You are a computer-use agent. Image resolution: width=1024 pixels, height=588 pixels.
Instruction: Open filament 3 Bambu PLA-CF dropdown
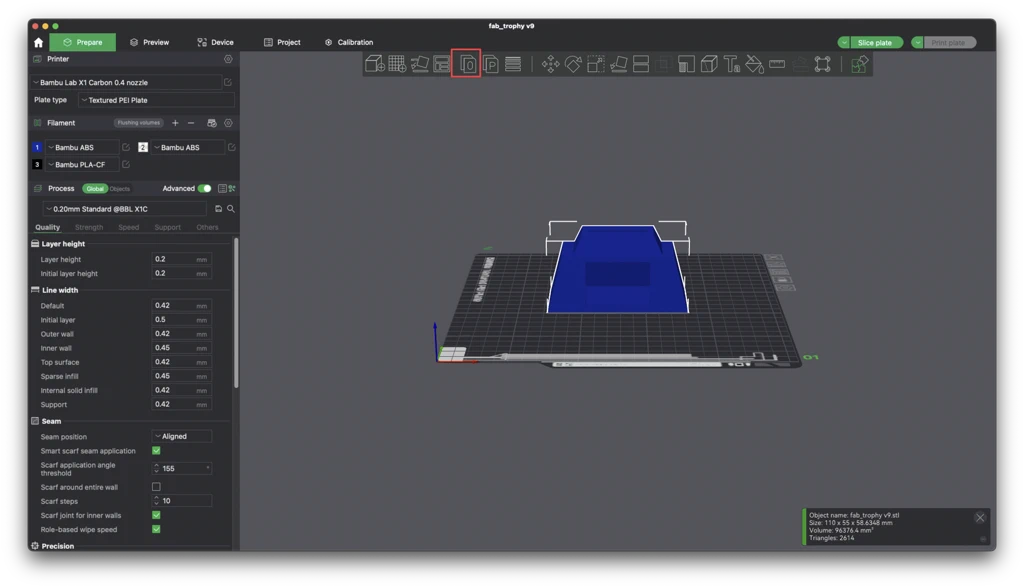[x=83, y=165]
